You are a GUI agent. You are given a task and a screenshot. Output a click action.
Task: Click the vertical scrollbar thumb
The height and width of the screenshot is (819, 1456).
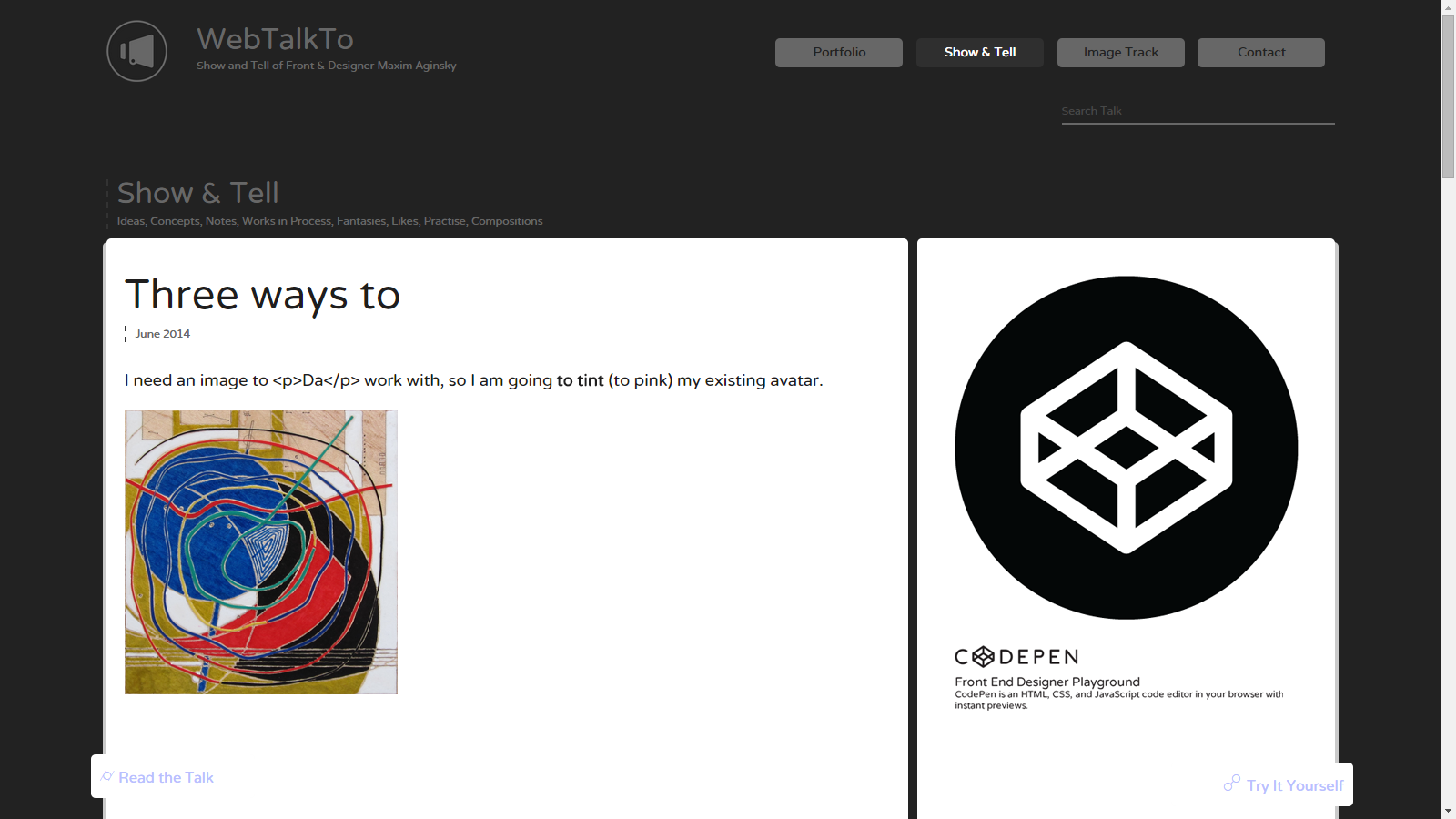[1448, 96]
